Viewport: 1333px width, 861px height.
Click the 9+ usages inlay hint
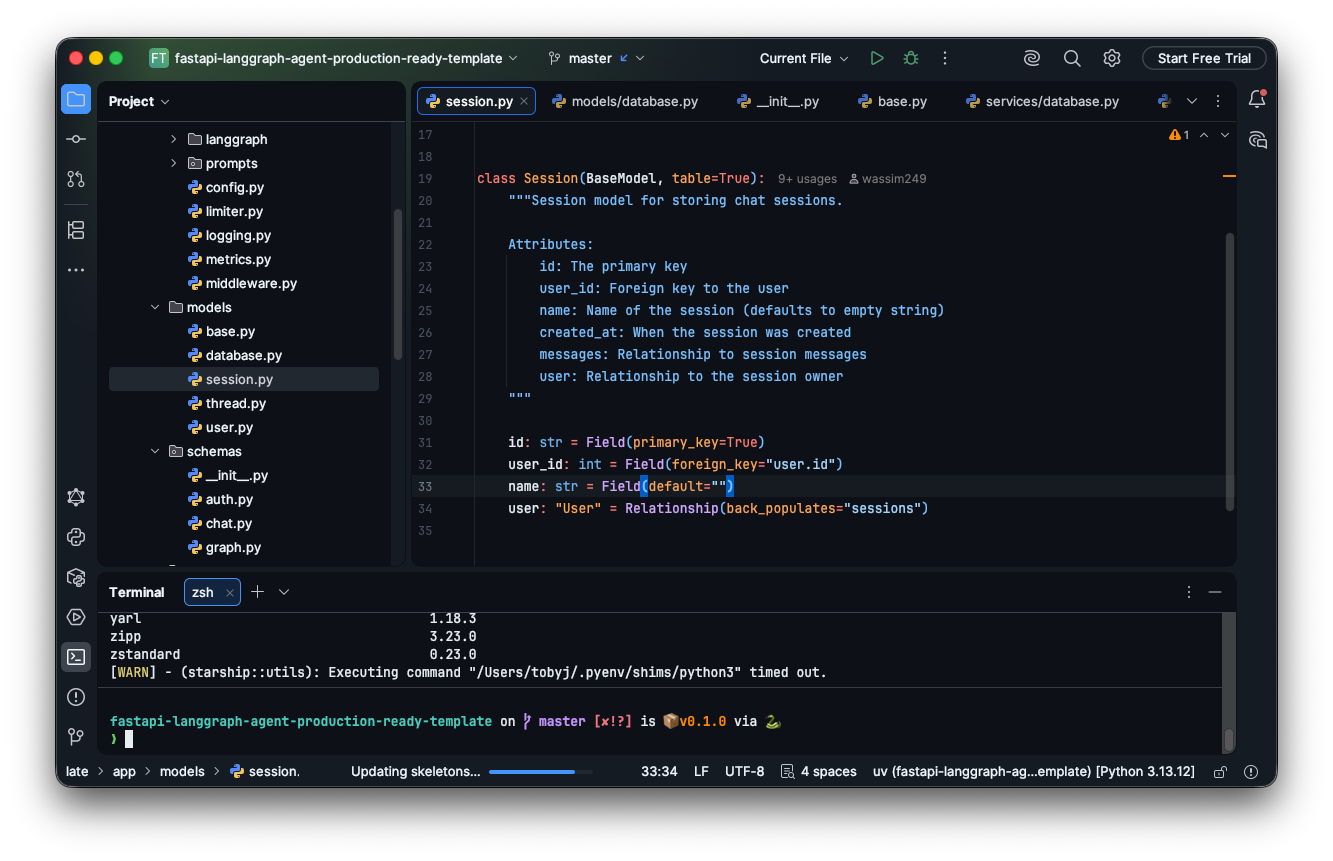[x=807, y=179]
